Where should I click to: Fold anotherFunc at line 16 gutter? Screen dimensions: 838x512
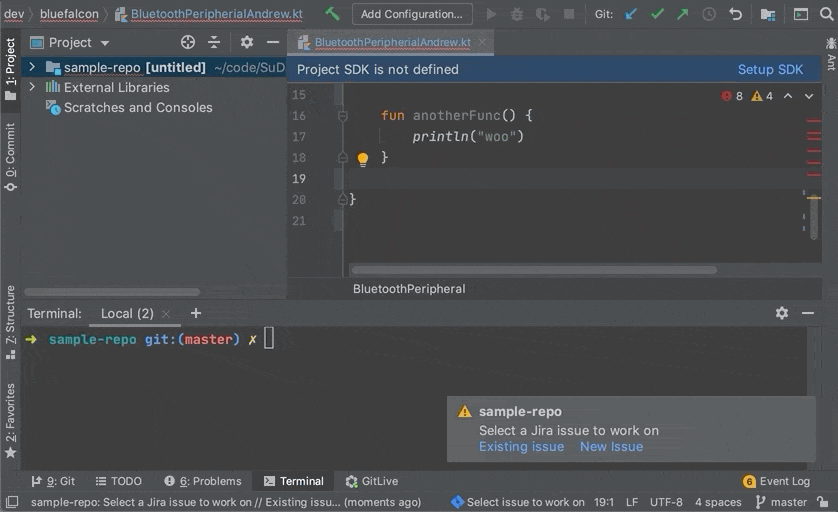click(343, 115)
